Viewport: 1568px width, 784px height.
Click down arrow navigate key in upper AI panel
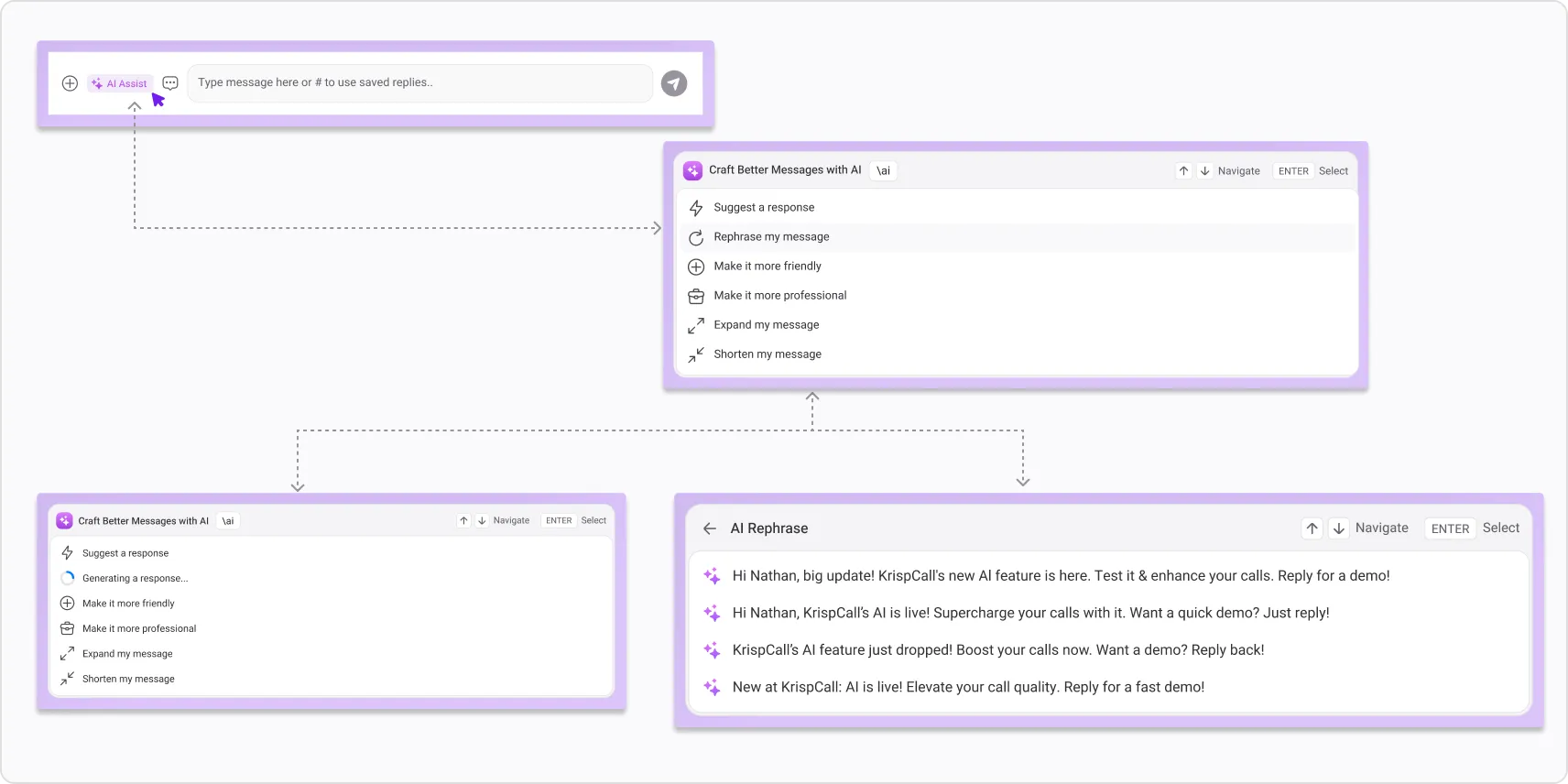1205,170
